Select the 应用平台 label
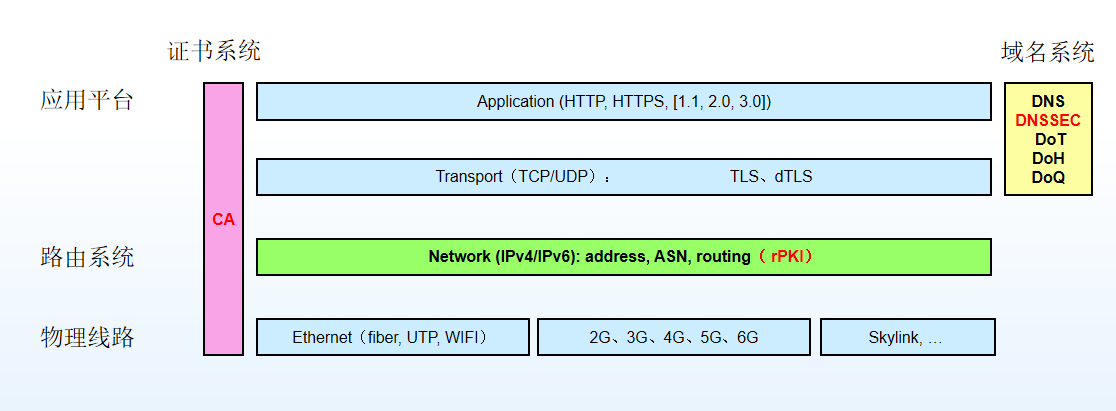The image size is (1116, 411). pyautogui.click(x=87, y=100)
